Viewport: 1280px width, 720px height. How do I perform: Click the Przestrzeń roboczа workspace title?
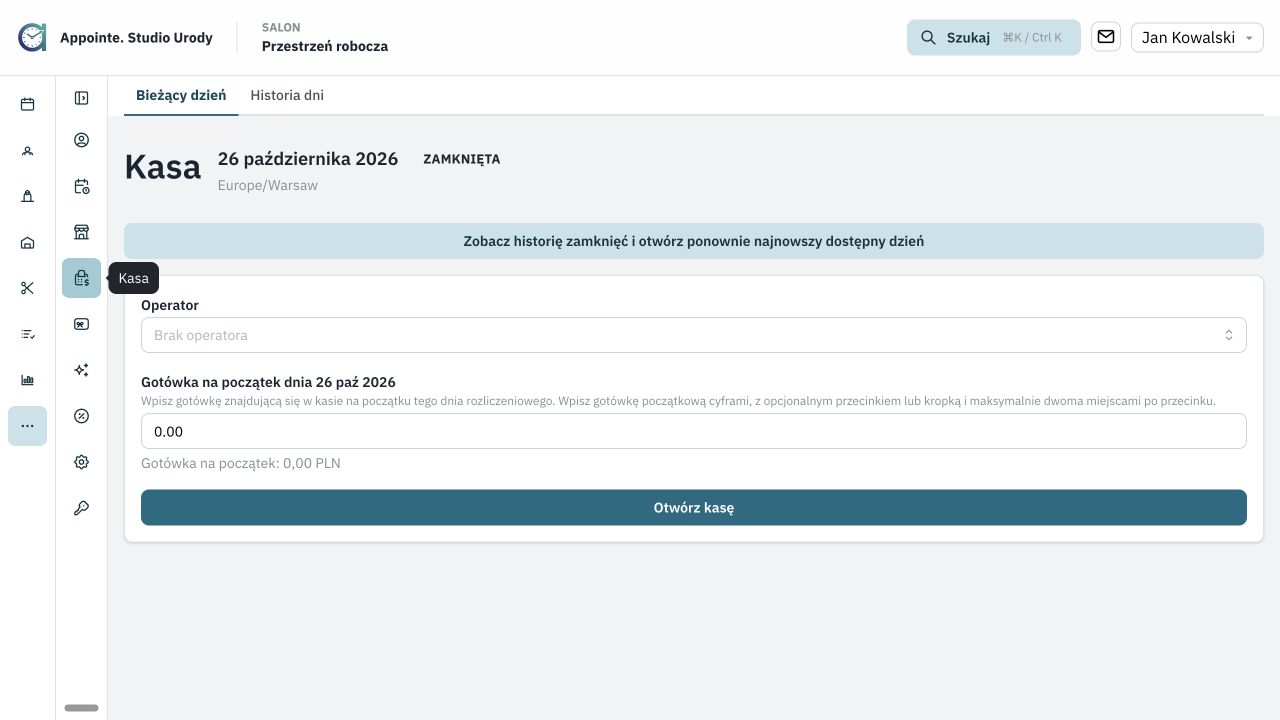tap(325, 46)
